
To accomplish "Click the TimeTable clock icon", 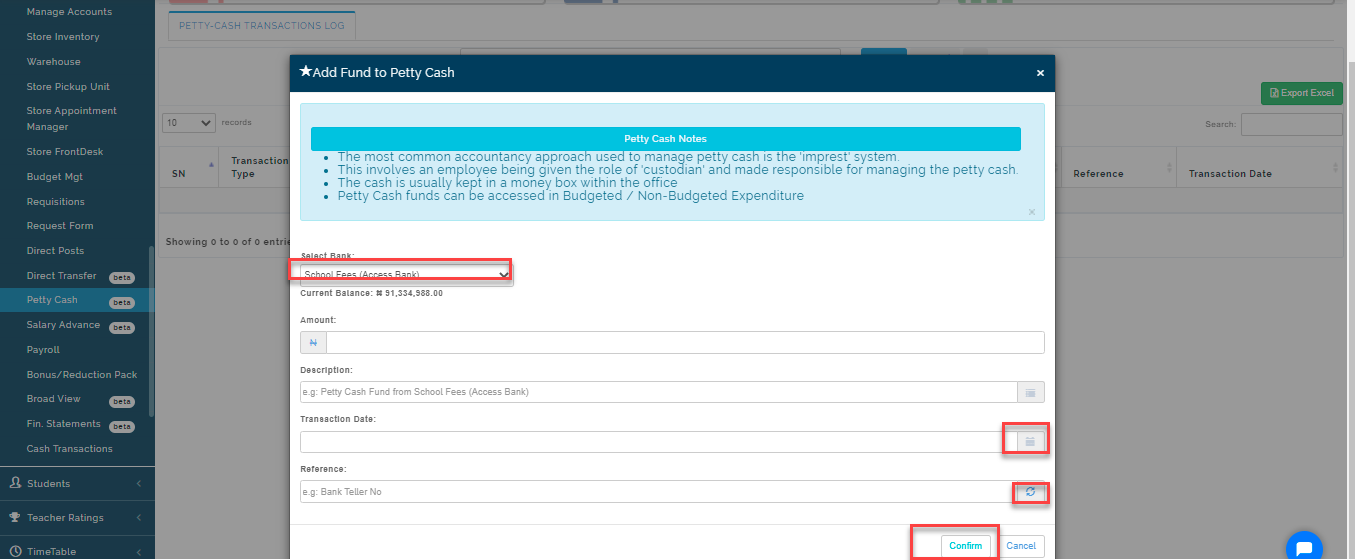I will click(15, 551).
